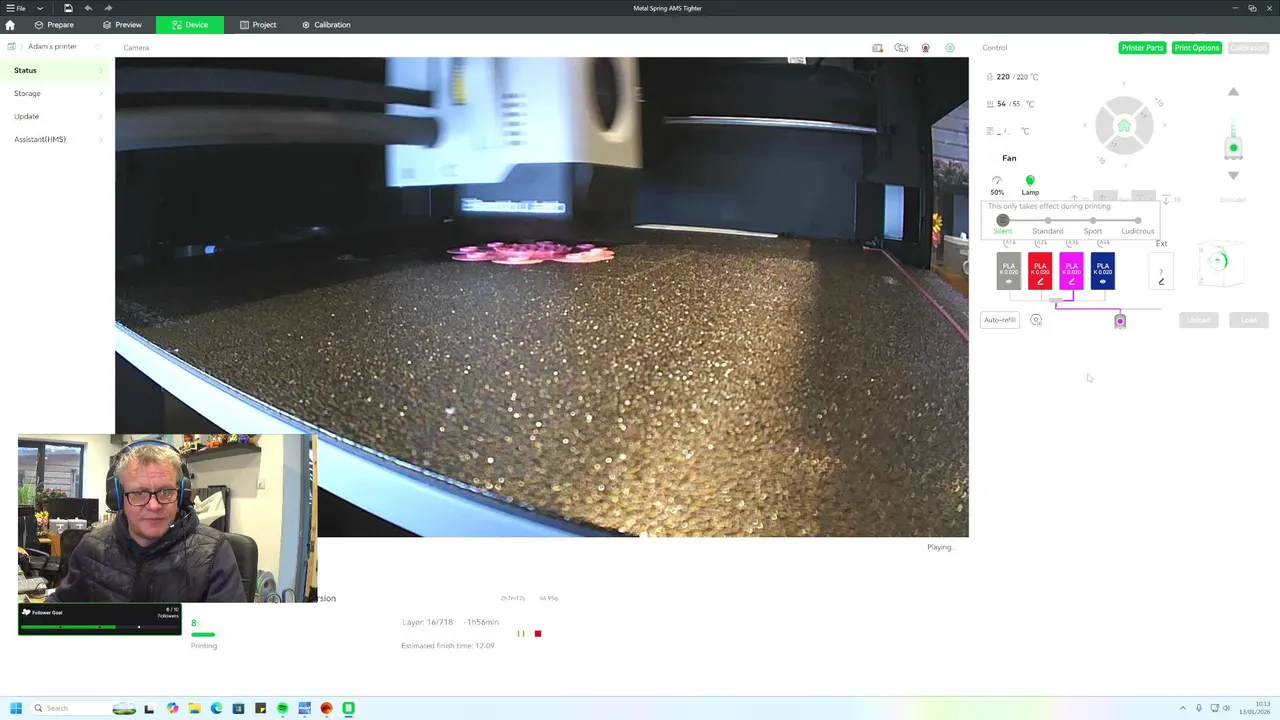Click the Unload button
This screenshot has width=1280, height=720.
tap(1198, 320)
